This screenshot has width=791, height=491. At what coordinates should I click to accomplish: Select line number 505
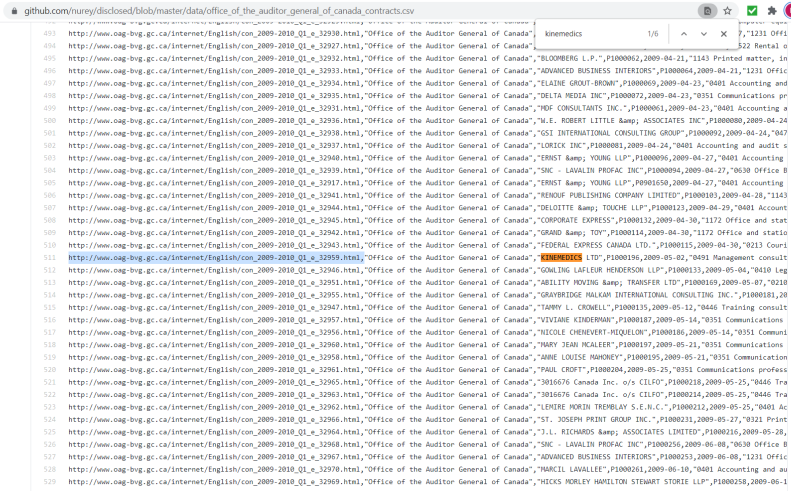pos(49,183)
